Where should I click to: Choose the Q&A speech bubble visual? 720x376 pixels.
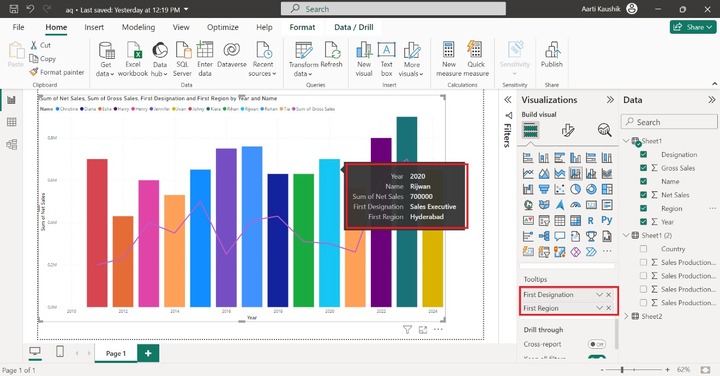(559, 236)
